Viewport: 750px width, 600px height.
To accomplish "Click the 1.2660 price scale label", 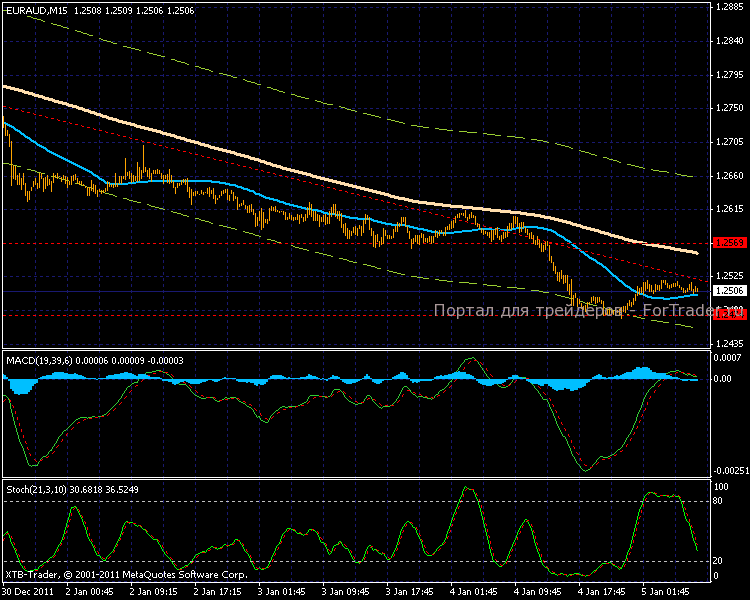I will pyautogui.click(x=730, y=176).
